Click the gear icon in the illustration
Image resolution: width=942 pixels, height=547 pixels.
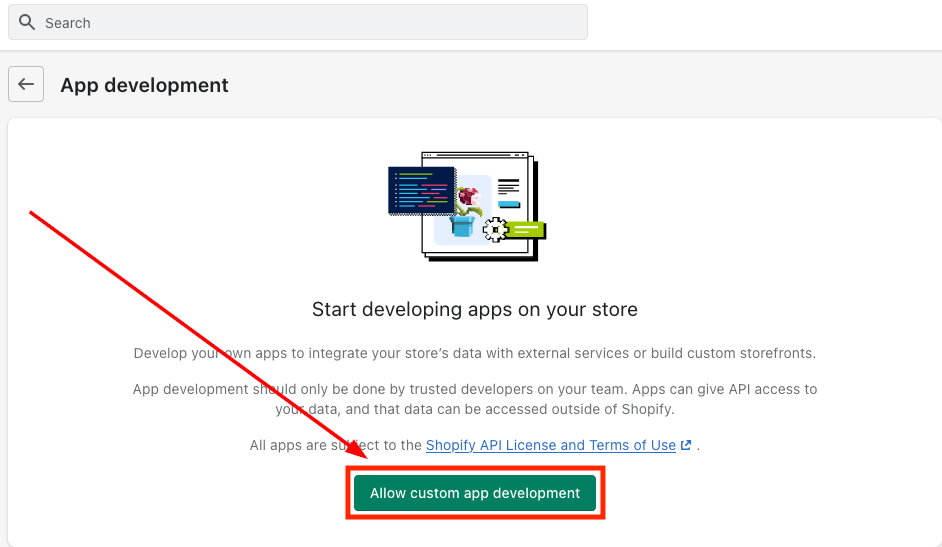point(493,230)
